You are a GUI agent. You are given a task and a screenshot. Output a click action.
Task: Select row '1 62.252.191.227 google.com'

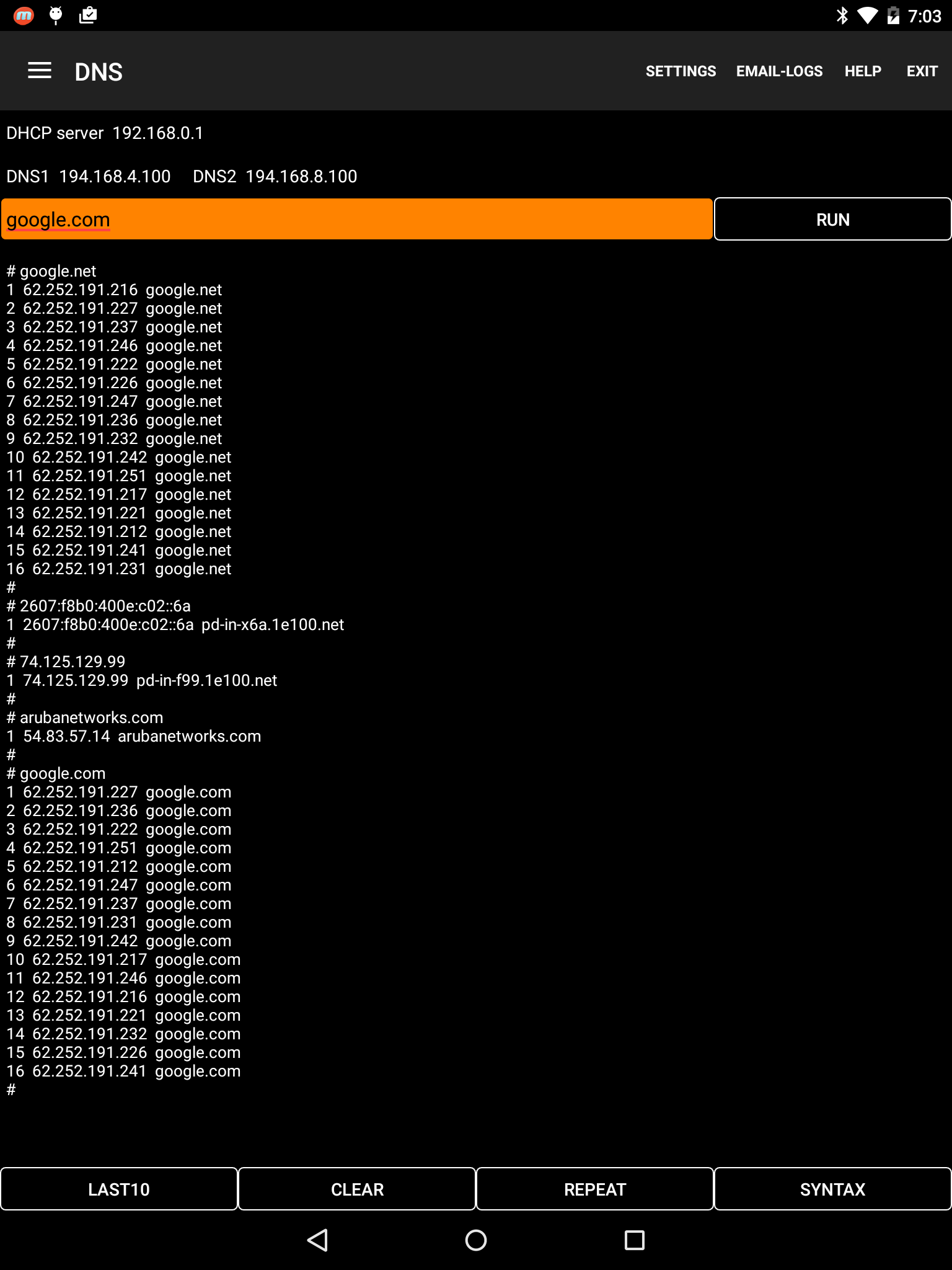[119, 792]
